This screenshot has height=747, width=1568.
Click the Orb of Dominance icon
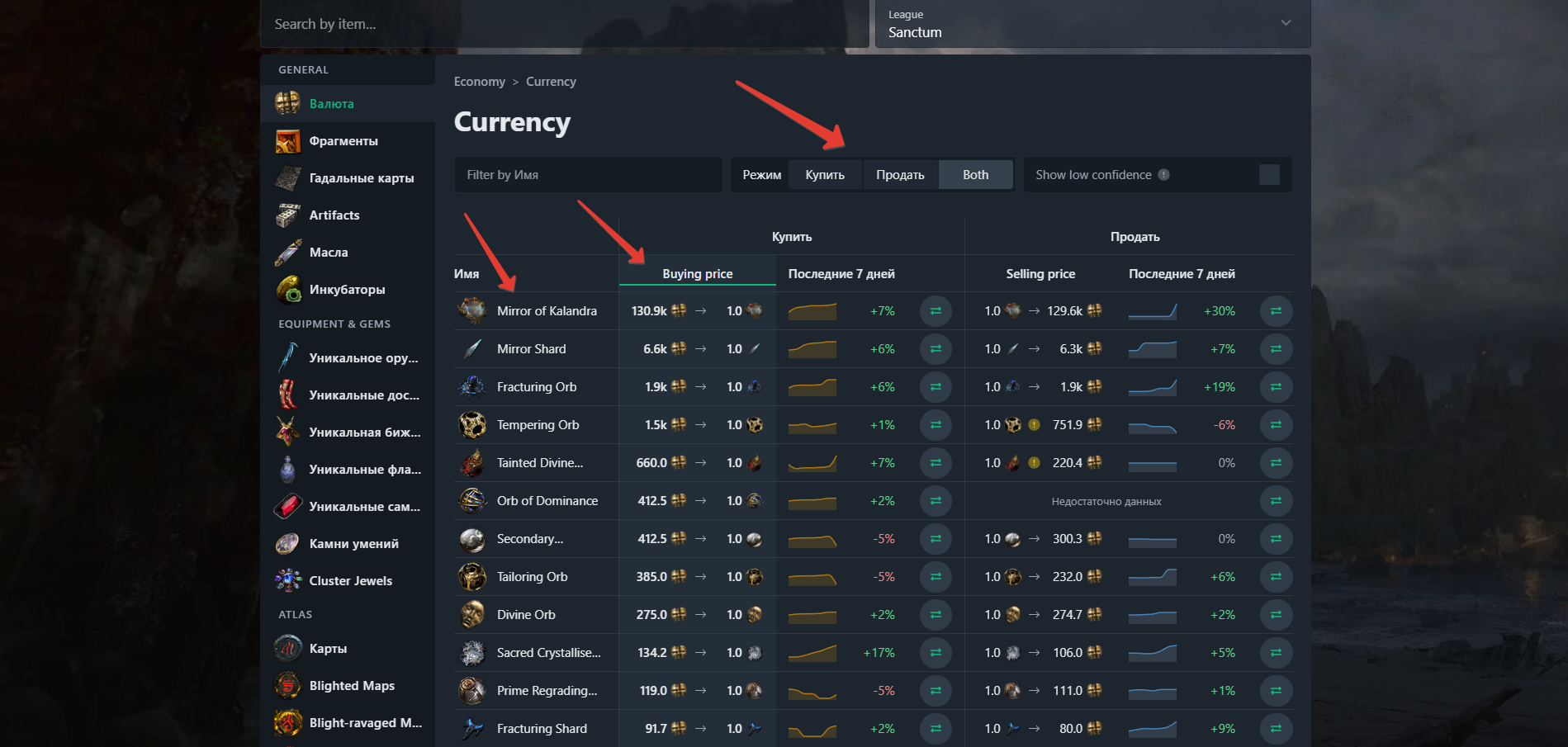click(472, 501)
